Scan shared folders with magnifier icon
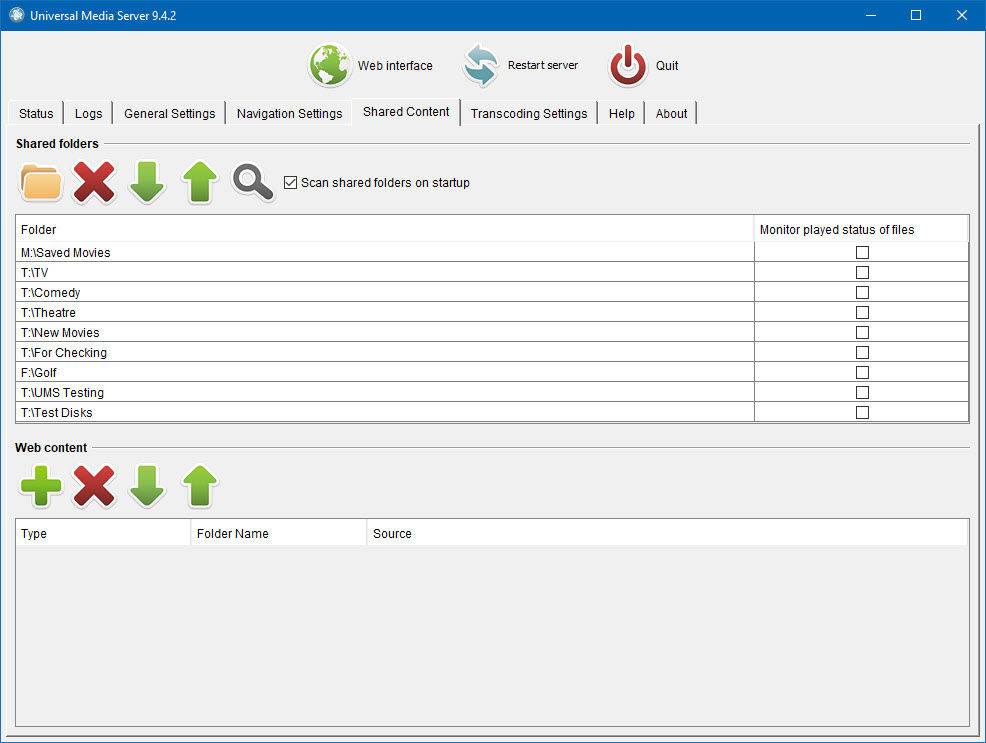Viewport: 986px width, 743px height. click(253, 182)
